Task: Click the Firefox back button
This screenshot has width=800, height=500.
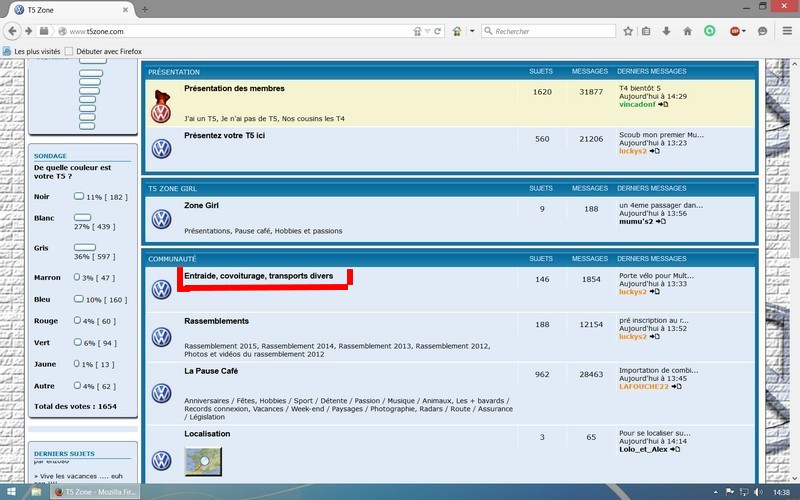Action: click(12, 31)
